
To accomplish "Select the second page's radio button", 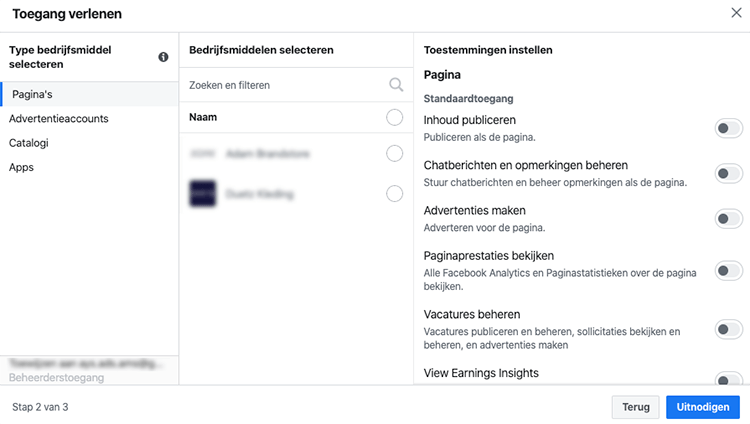I will tap(394, 194).
